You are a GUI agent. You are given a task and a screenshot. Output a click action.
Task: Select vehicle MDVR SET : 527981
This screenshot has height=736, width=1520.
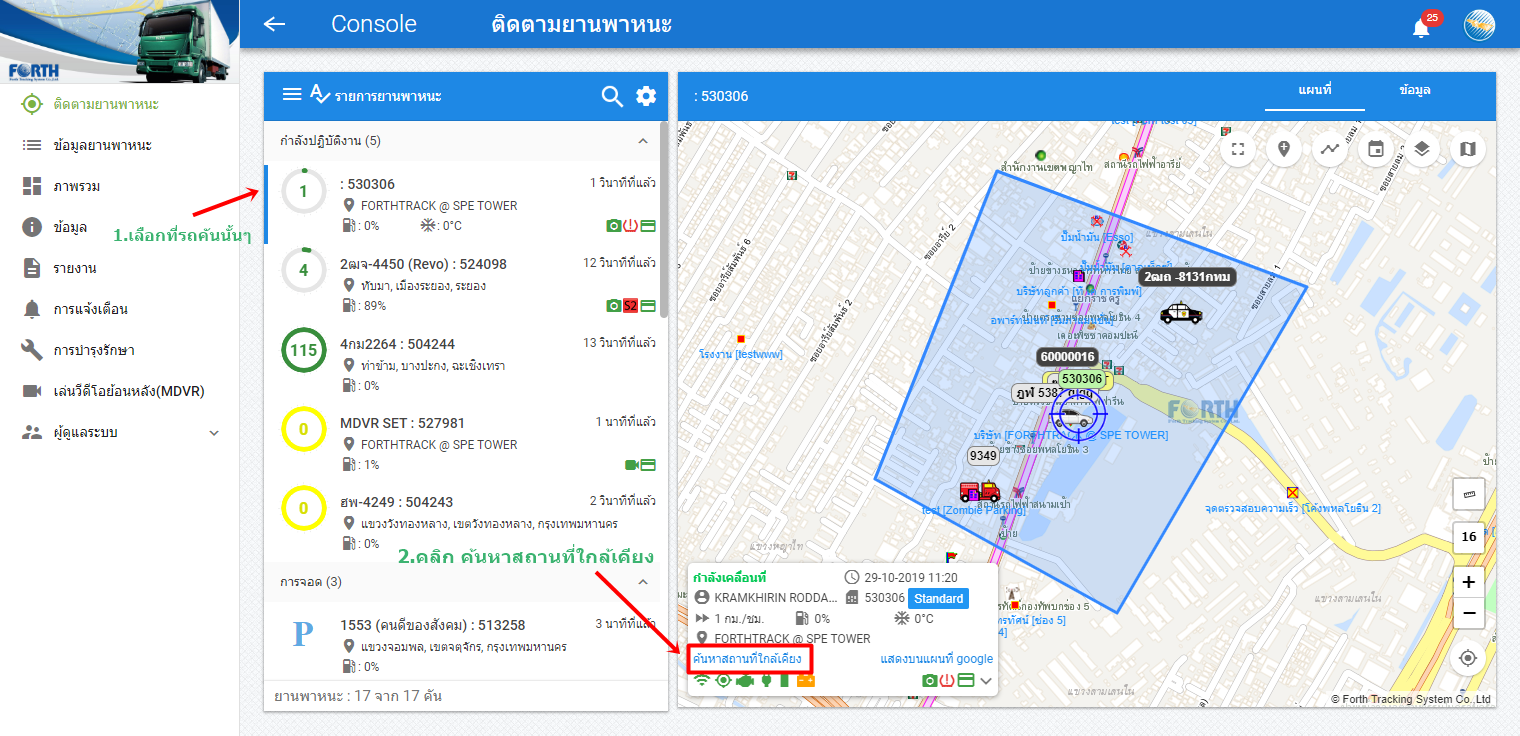click(x=464, y=443)
